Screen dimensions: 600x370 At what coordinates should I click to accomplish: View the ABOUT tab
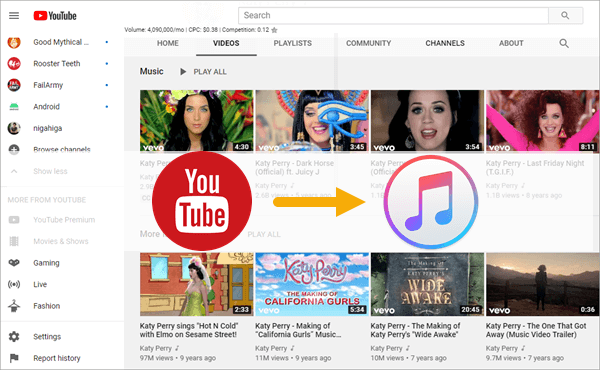511,43
